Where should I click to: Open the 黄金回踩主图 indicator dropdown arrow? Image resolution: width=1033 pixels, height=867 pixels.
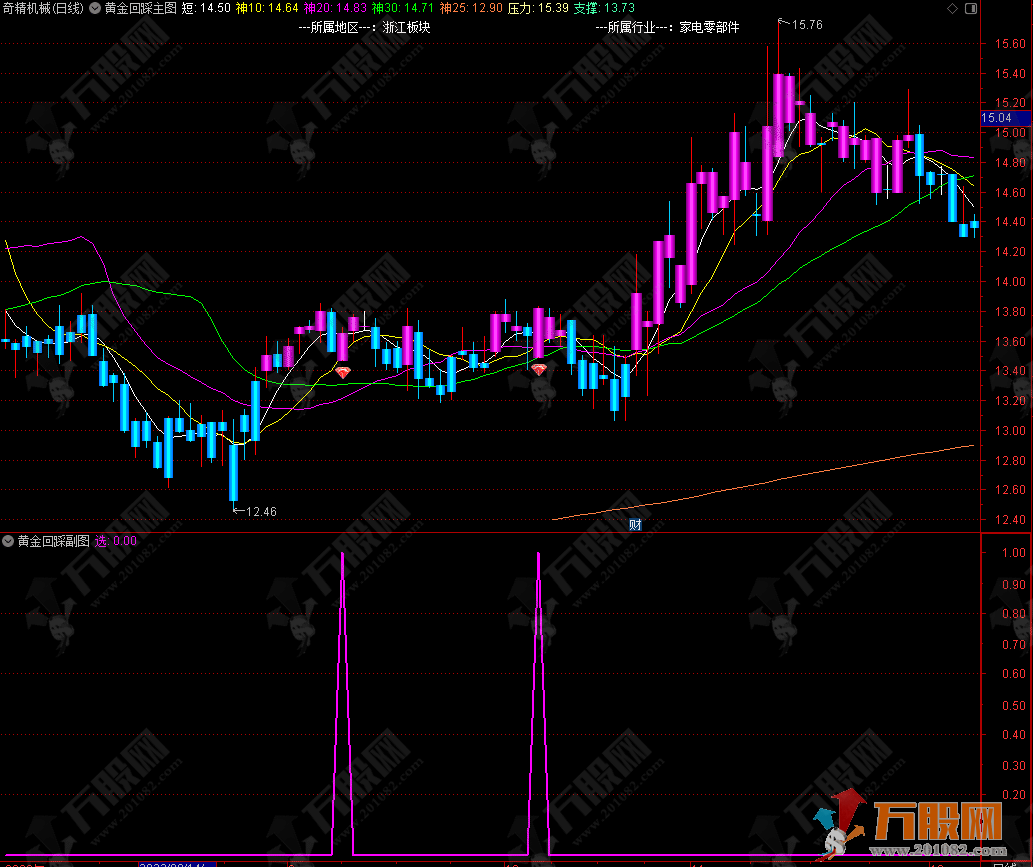[95, 9]
